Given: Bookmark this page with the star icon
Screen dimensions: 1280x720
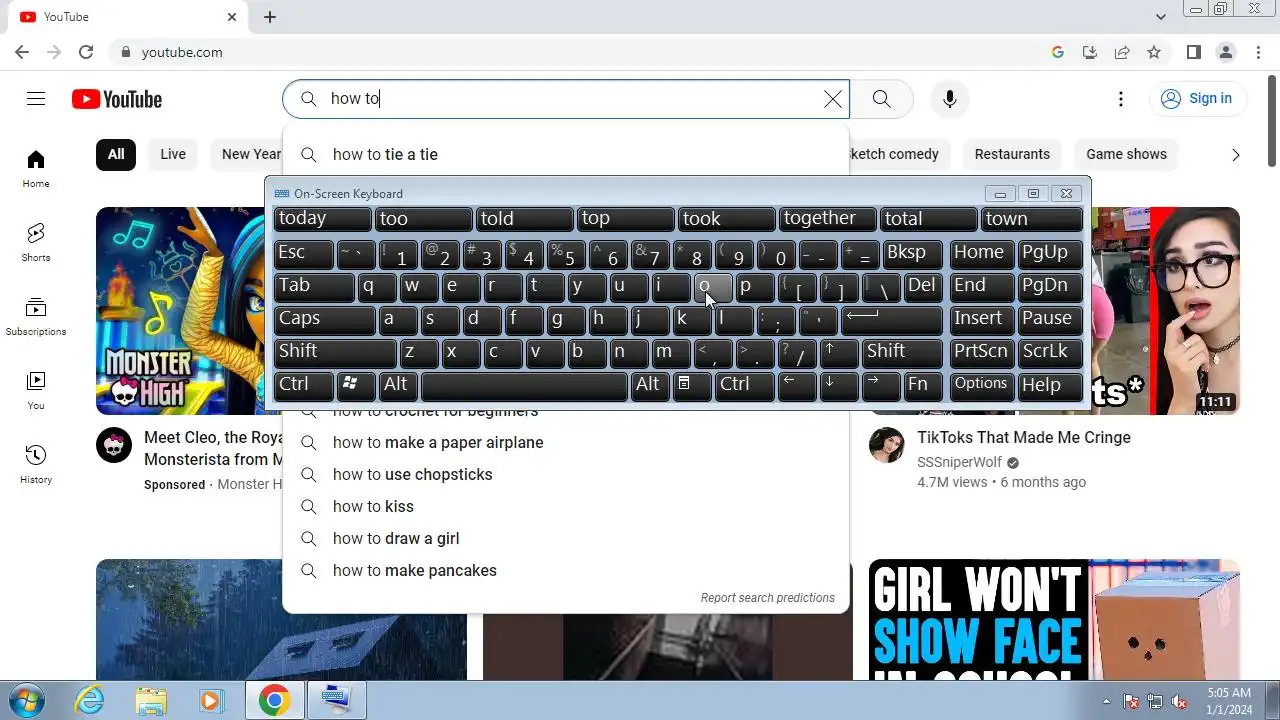Looking at the screenshot, I should click(1154, 52).
